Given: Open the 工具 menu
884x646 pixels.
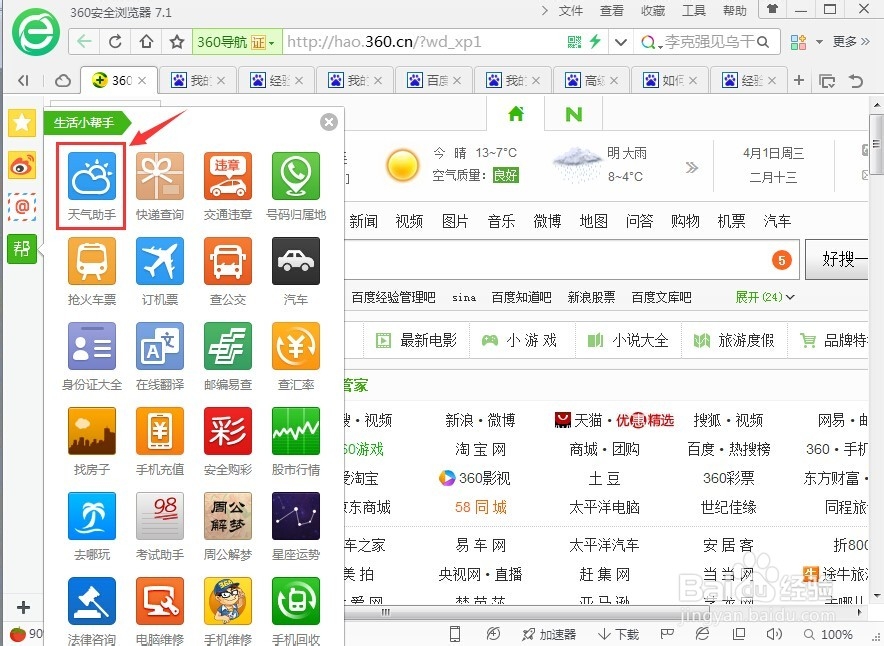Looking at the screenshot, I should tap(693, 11).
